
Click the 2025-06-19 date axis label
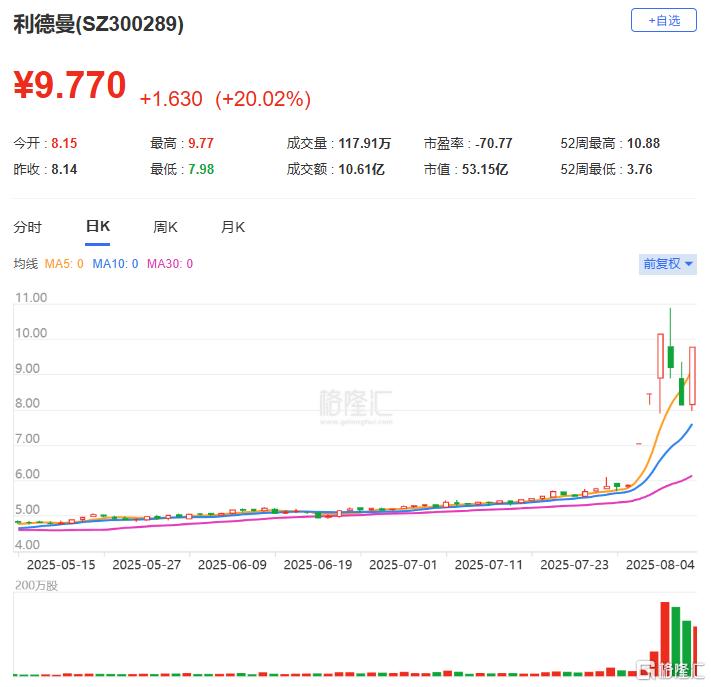point(318,565)
